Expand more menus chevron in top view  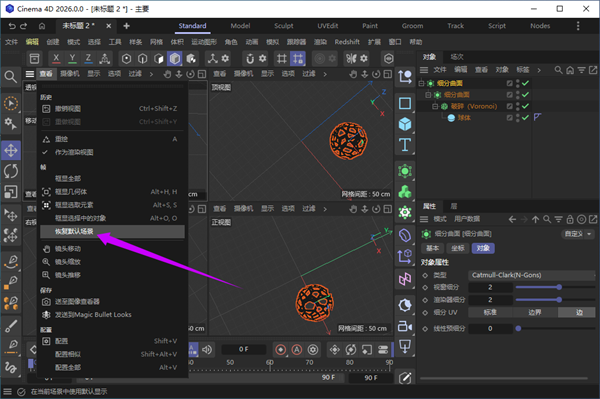click(x=325, y=74)
